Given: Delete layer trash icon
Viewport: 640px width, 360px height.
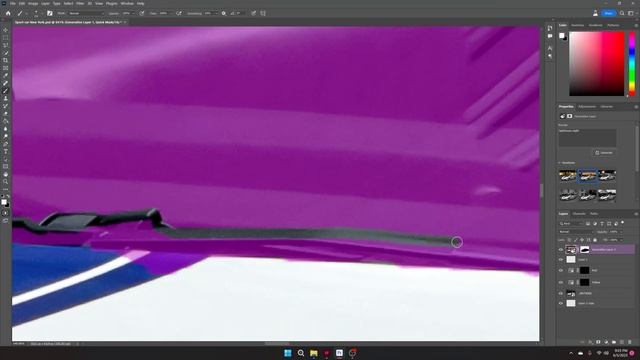Looking at the screenshot, I should (x=630, y=342).
